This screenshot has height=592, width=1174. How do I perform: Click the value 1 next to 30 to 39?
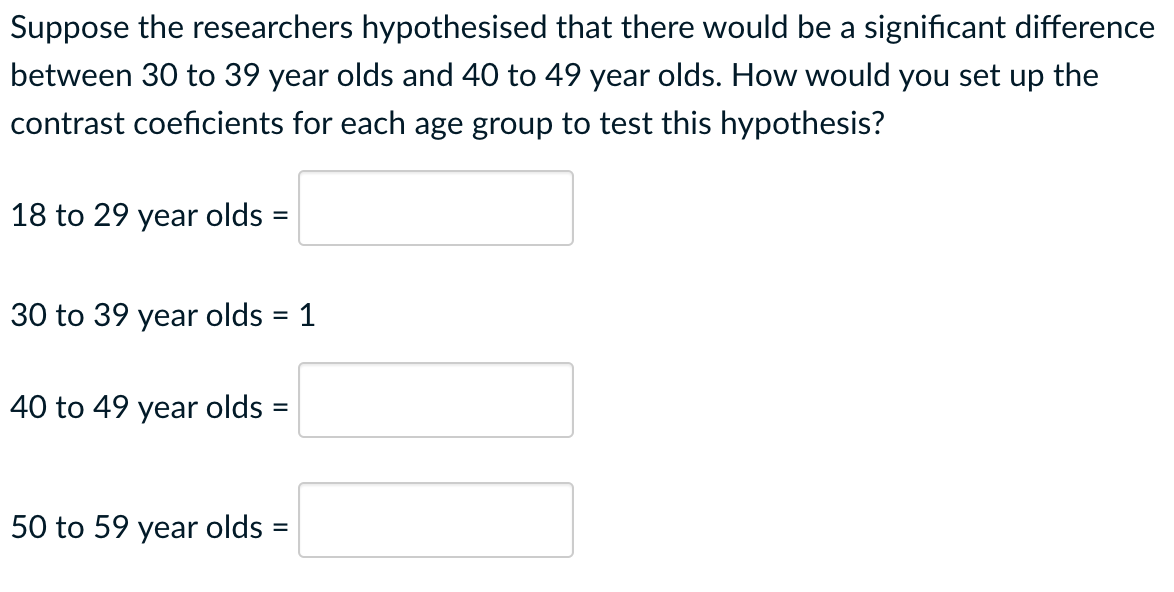pyautogui.click(x=310, y=316)
